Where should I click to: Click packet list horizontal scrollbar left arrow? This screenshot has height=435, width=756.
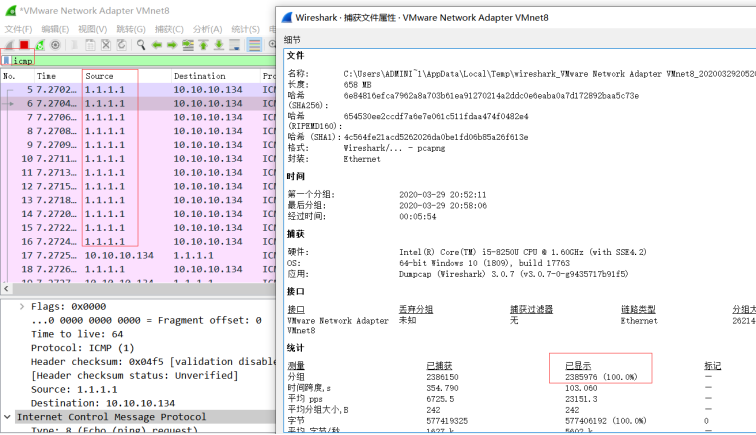(6, 288)
